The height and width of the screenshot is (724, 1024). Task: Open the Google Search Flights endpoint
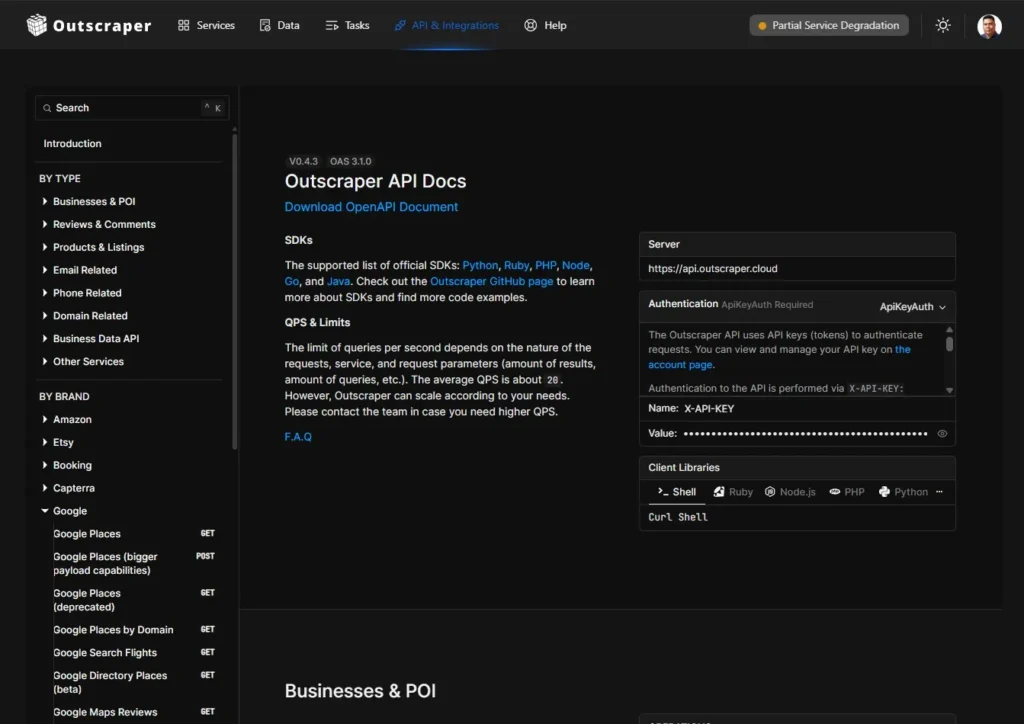pos(134,652)
